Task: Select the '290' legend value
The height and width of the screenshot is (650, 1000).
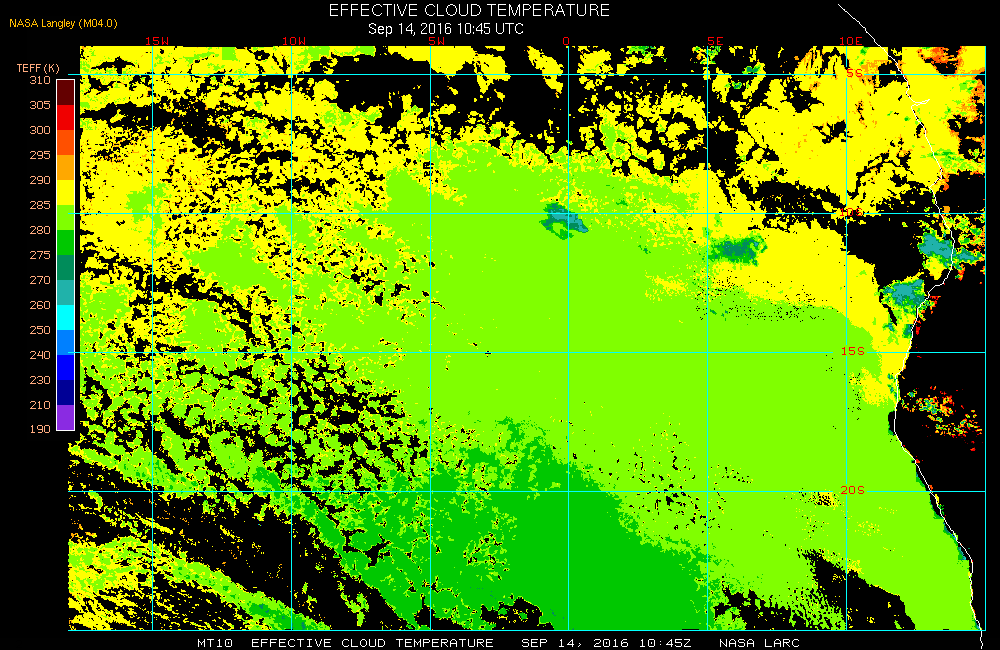Action: coord(40,180)
